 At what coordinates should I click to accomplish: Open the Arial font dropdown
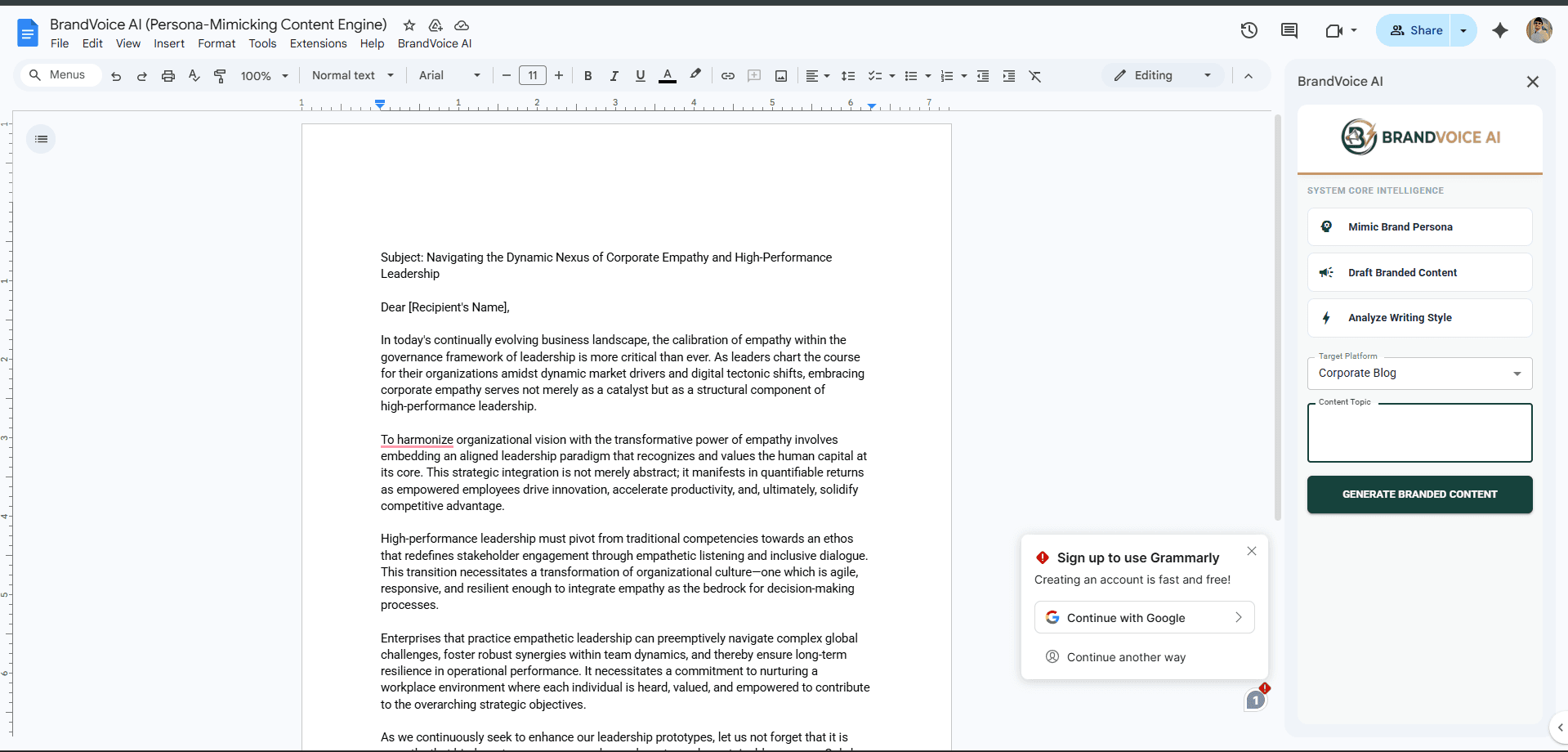click(450, 75)
